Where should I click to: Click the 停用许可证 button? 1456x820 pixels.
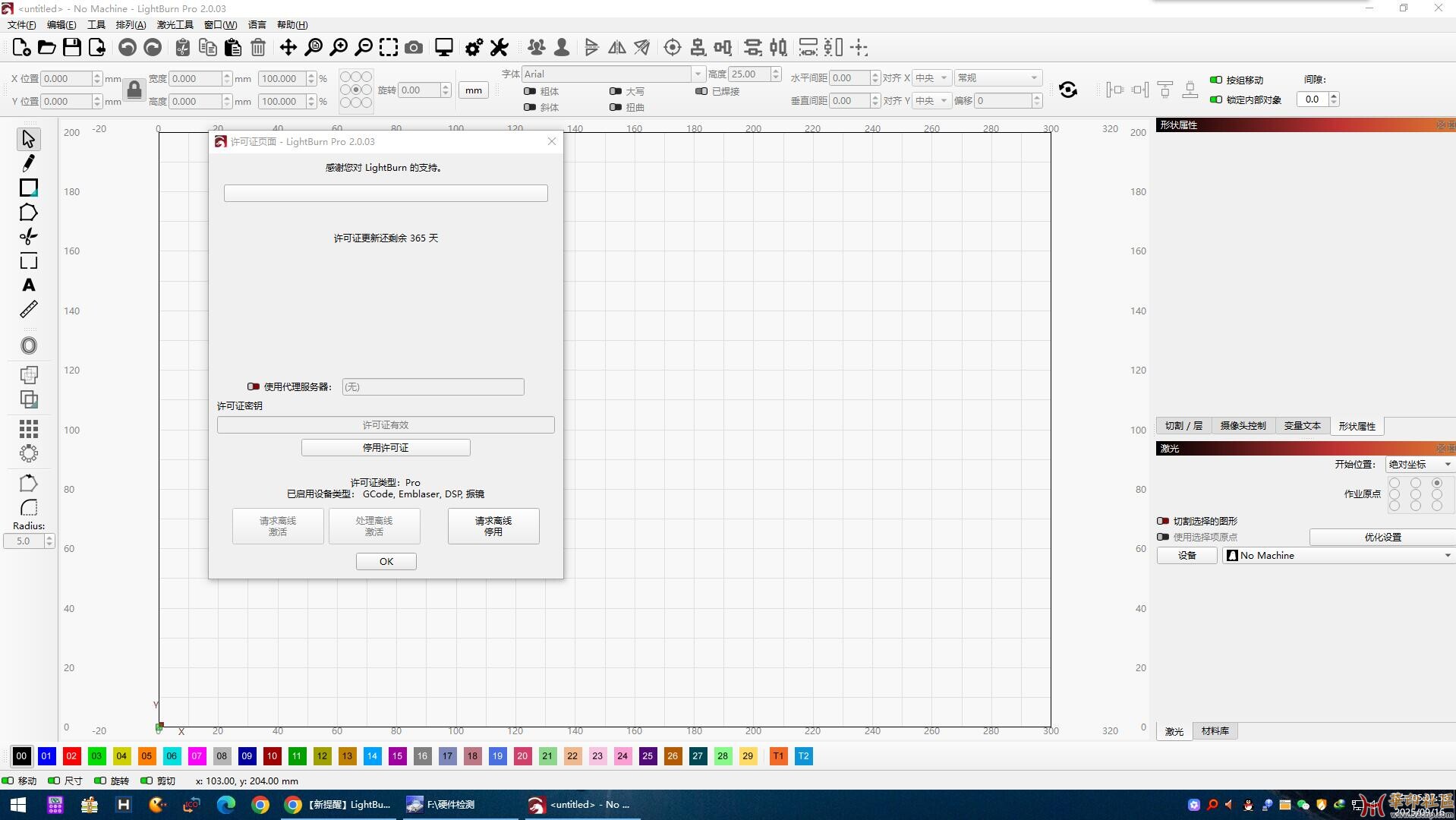click(x=386, y=447)
